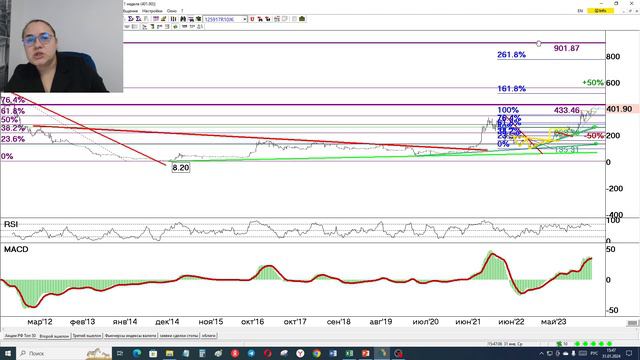Click the first sigma toolbar icon

click(131, 19)
